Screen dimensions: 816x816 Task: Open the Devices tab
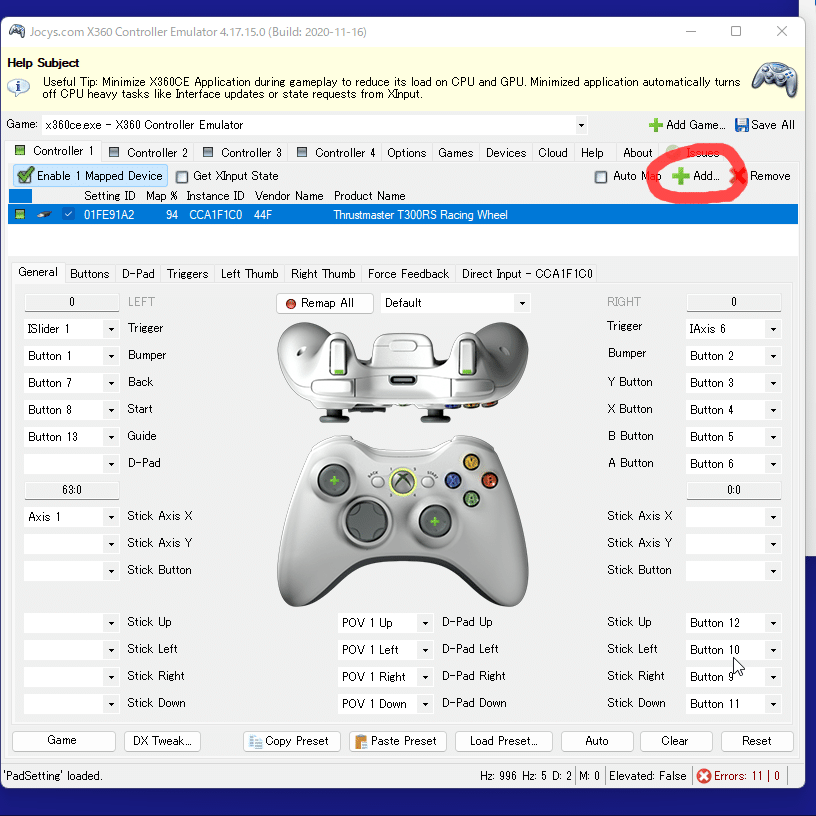(x=506, y=153)
